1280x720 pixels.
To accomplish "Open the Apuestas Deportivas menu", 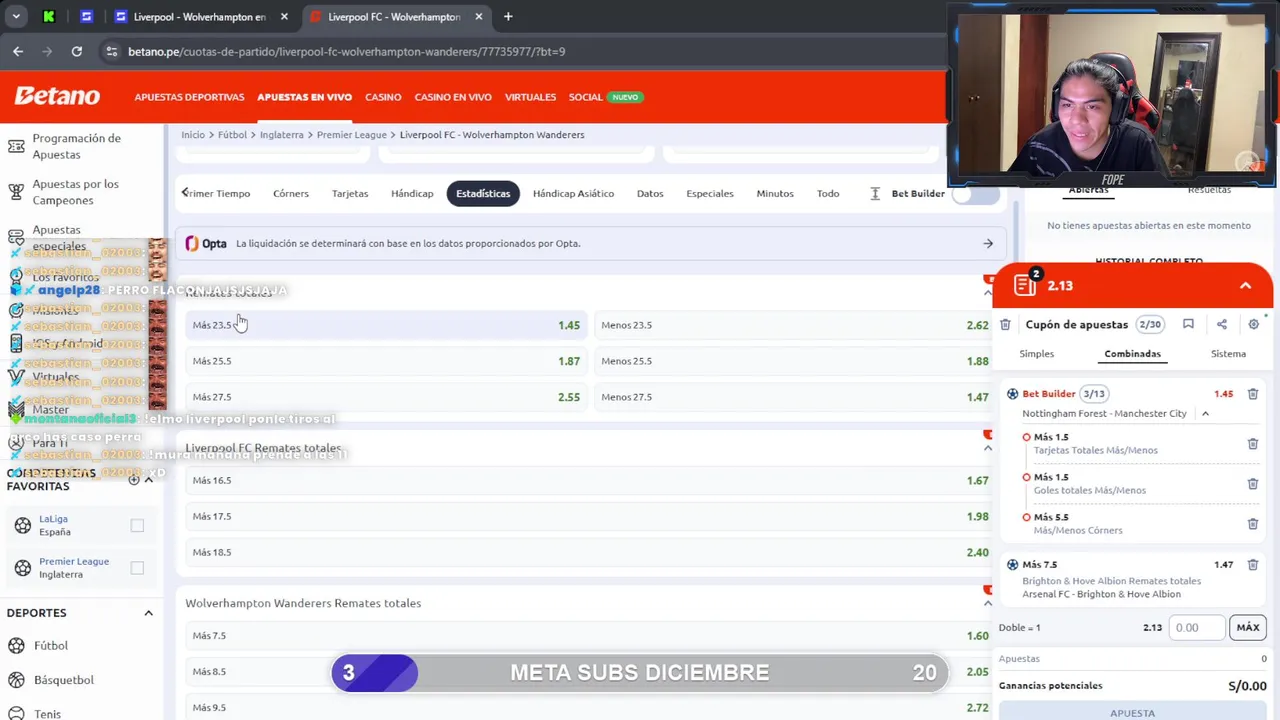I will pos(189,97).
